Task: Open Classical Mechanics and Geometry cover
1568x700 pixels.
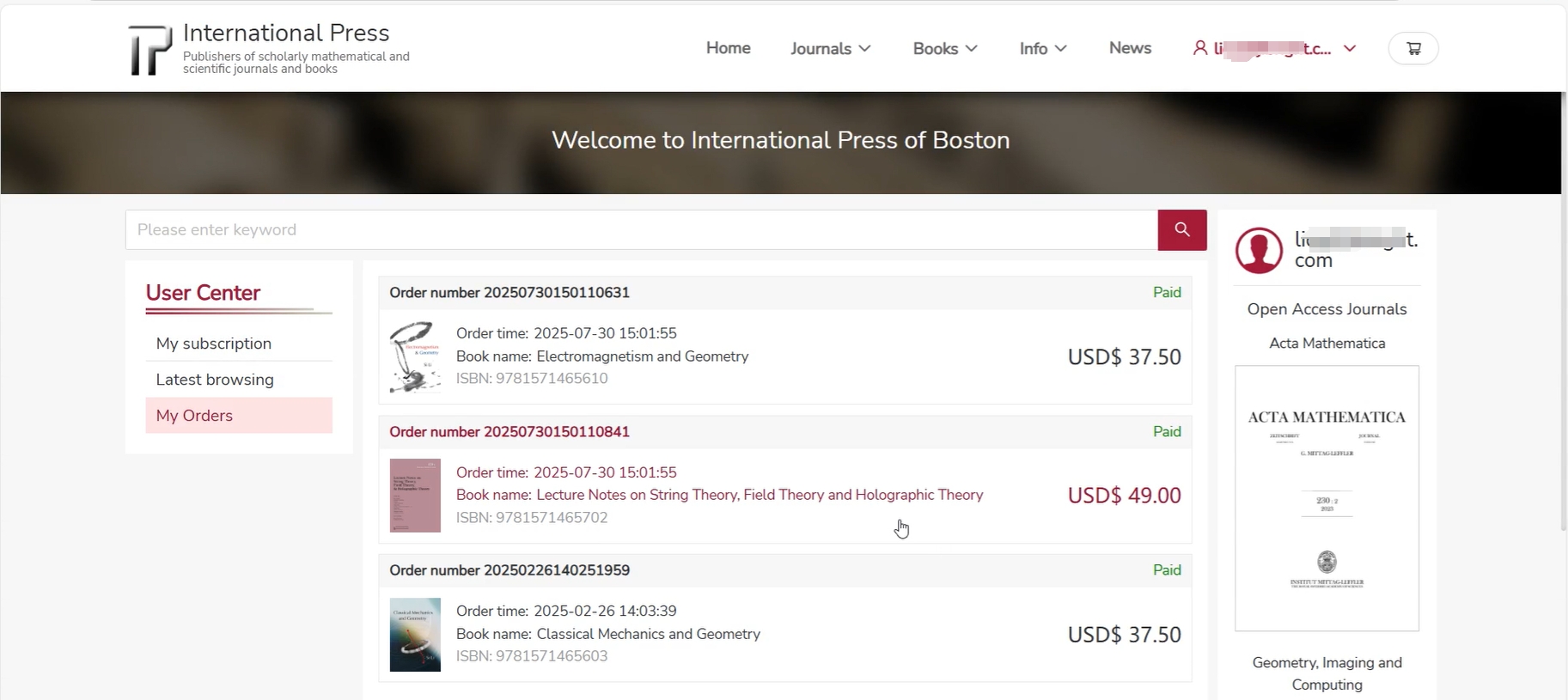Action: pyautogui.click(x=415, y=635)
